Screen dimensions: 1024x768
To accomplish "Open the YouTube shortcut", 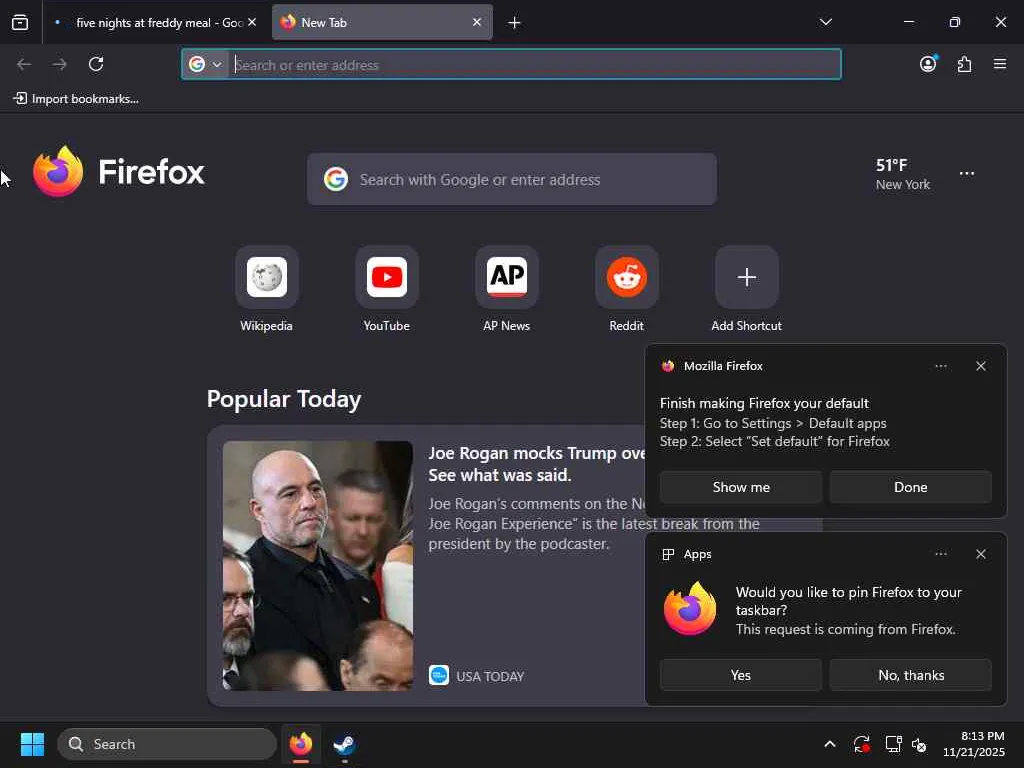I will [x=387, y=289].
